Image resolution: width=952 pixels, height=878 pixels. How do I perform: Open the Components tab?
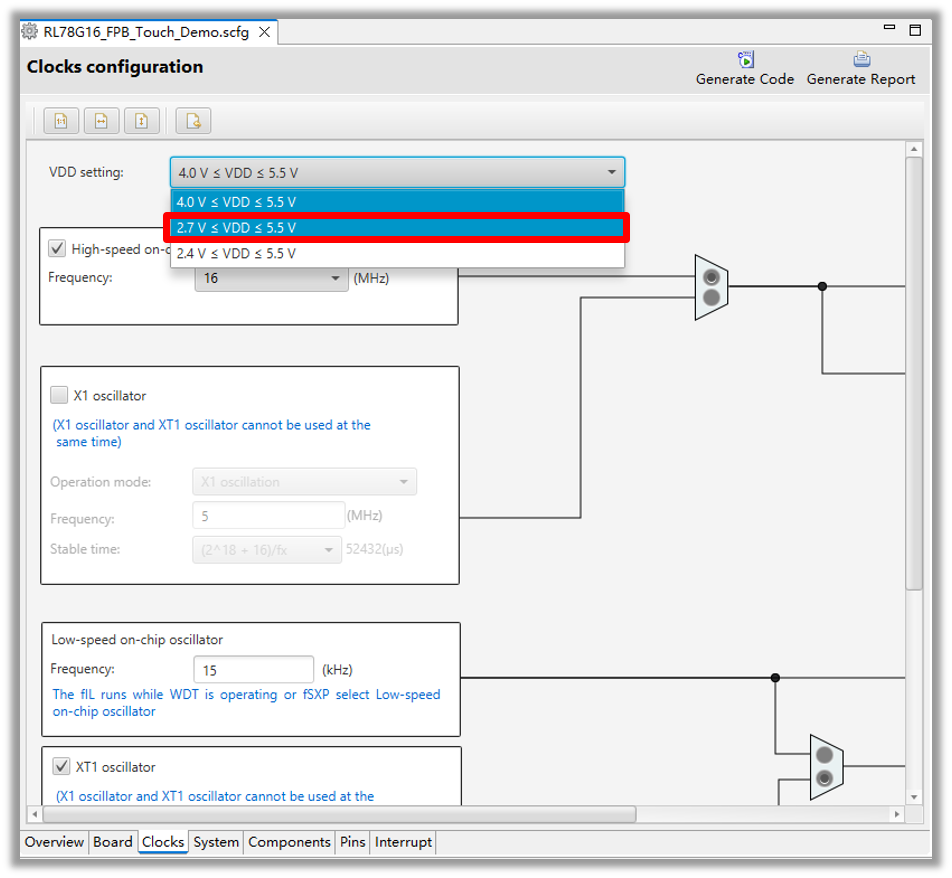click(289, 842)
